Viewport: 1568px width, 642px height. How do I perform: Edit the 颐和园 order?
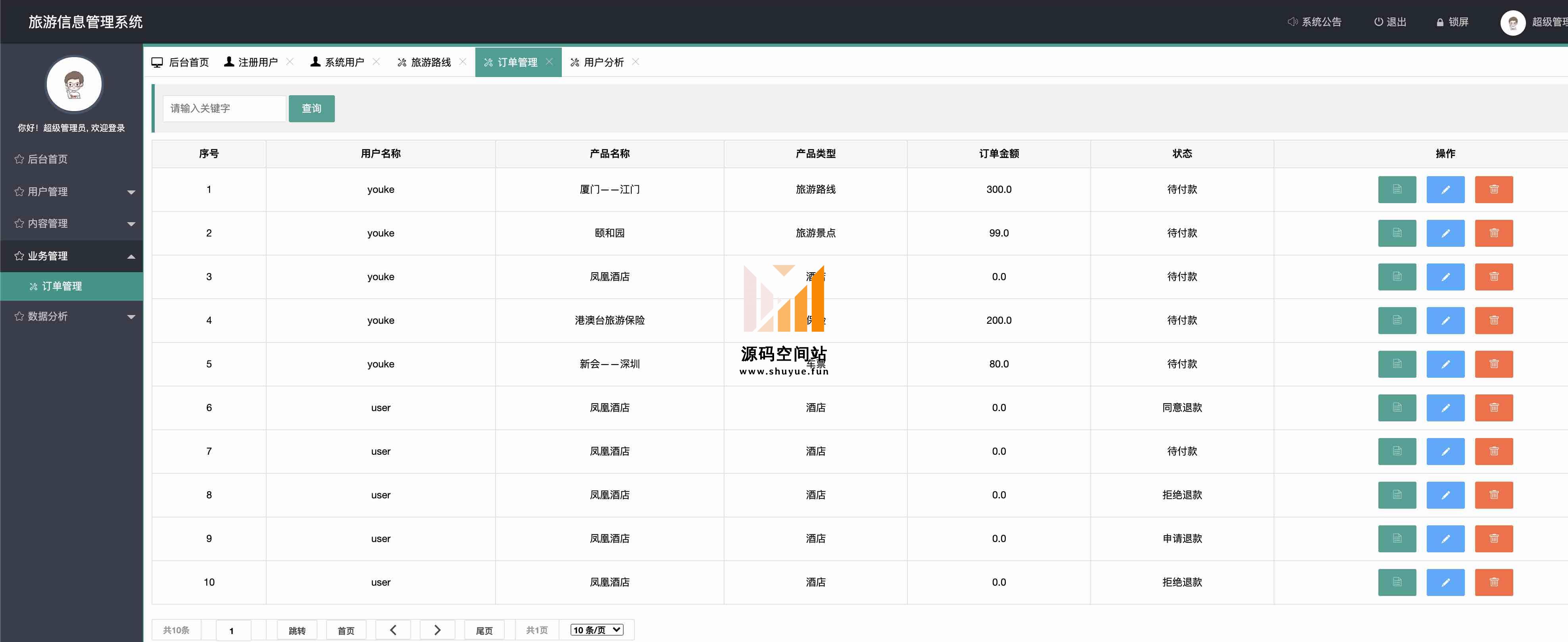pos(1445,233)
